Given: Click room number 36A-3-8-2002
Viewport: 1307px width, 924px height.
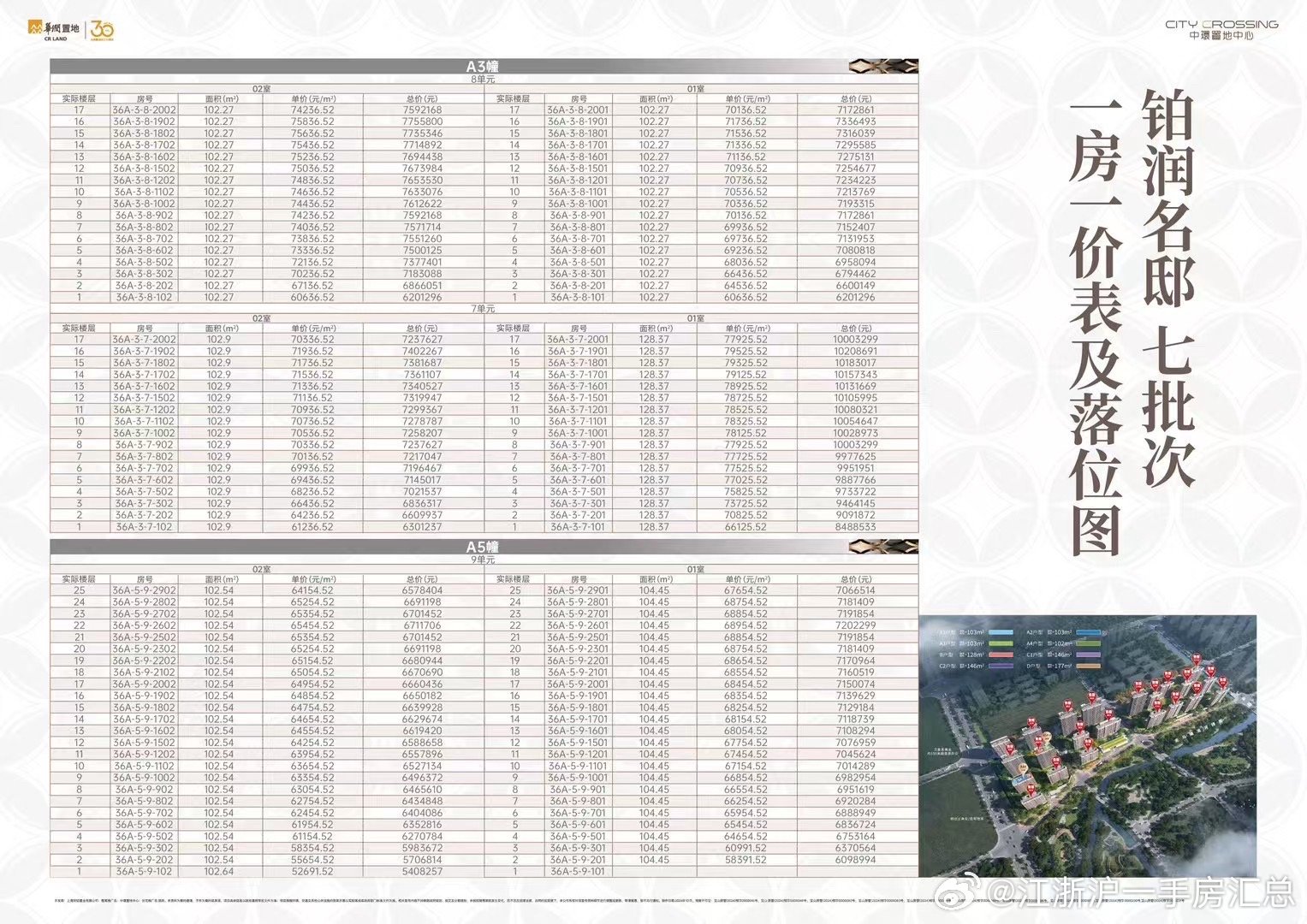Looking at the screenshot, I should pyautogui.click(x=144, y=110).
